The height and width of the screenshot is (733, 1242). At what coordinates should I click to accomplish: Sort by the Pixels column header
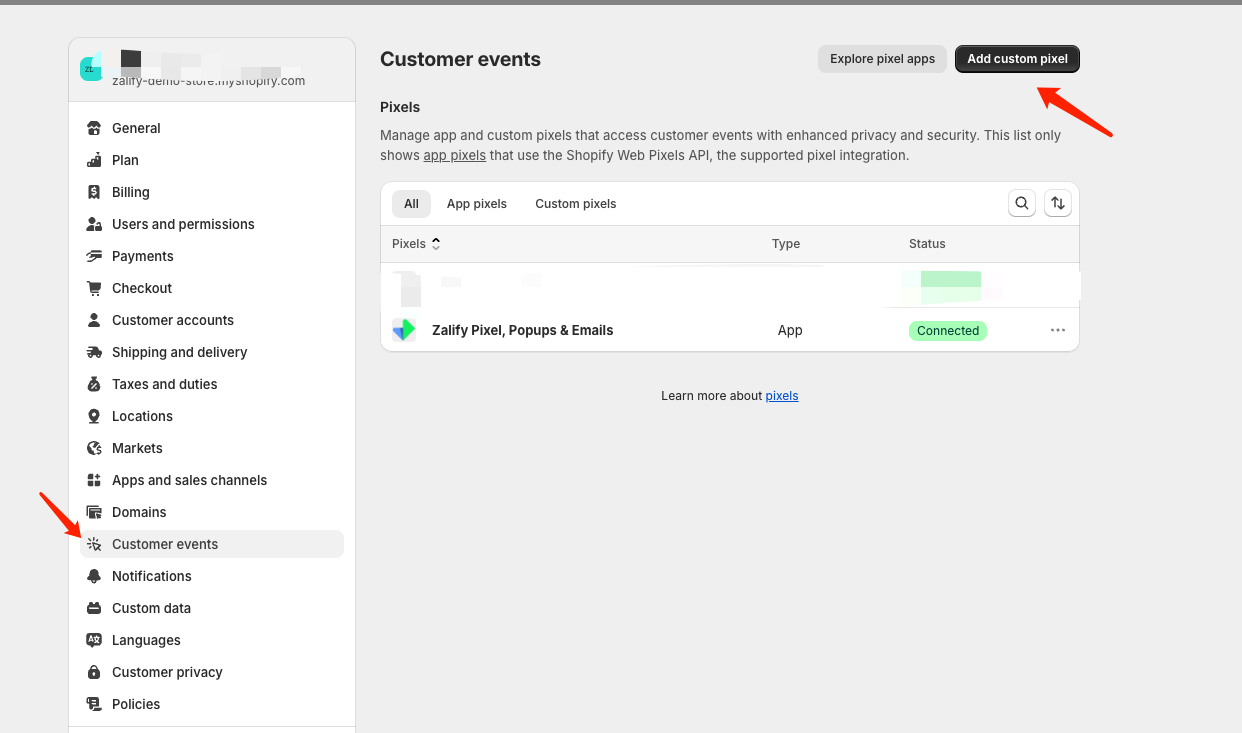coord(415,244)
